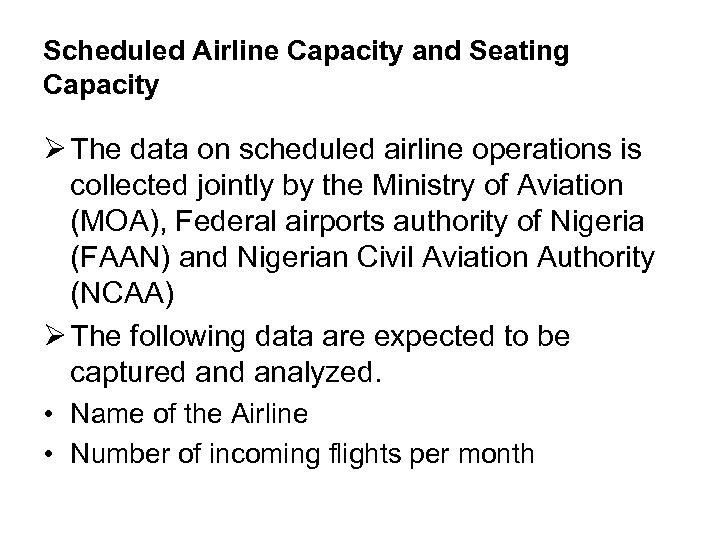Click the word "Capacity" on the title's second line
Screen dimensions: 720x540
tap(101, 87)
